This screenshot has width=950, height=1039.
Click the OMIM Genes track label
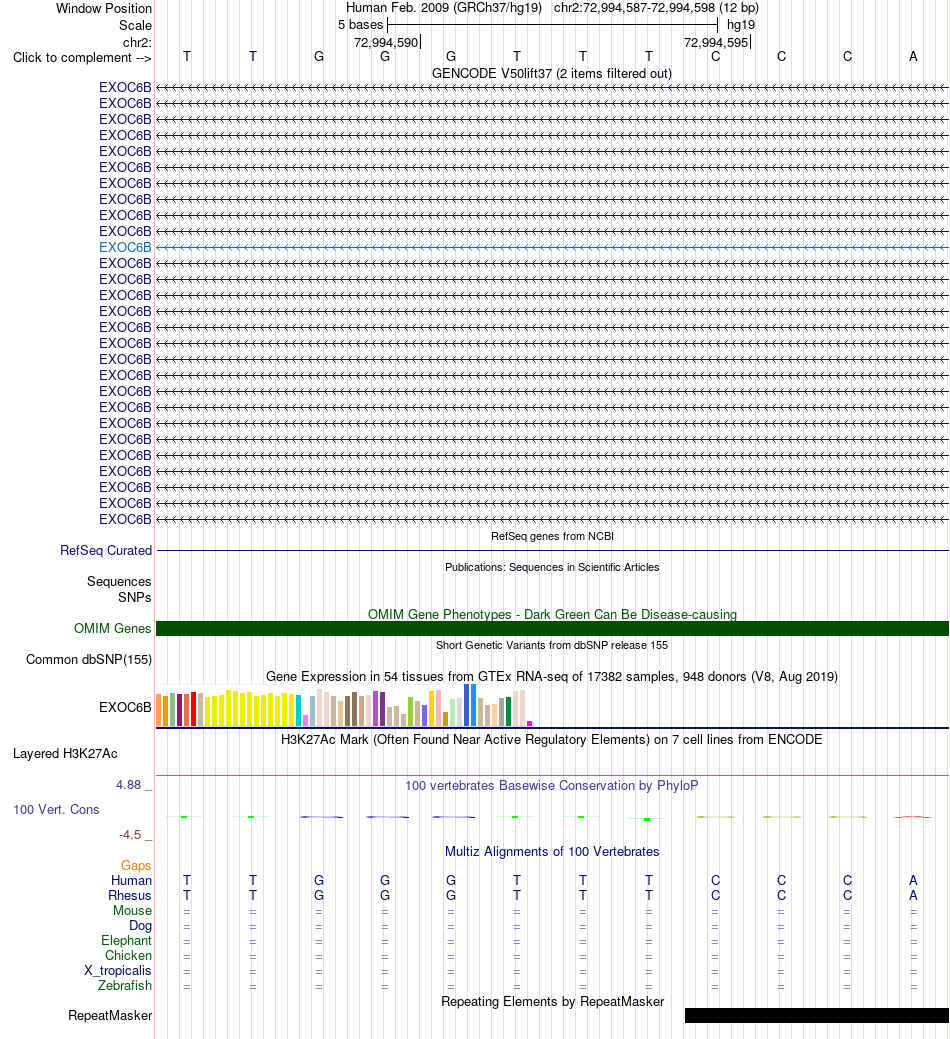pyautogui.click(x=113, y=628)
